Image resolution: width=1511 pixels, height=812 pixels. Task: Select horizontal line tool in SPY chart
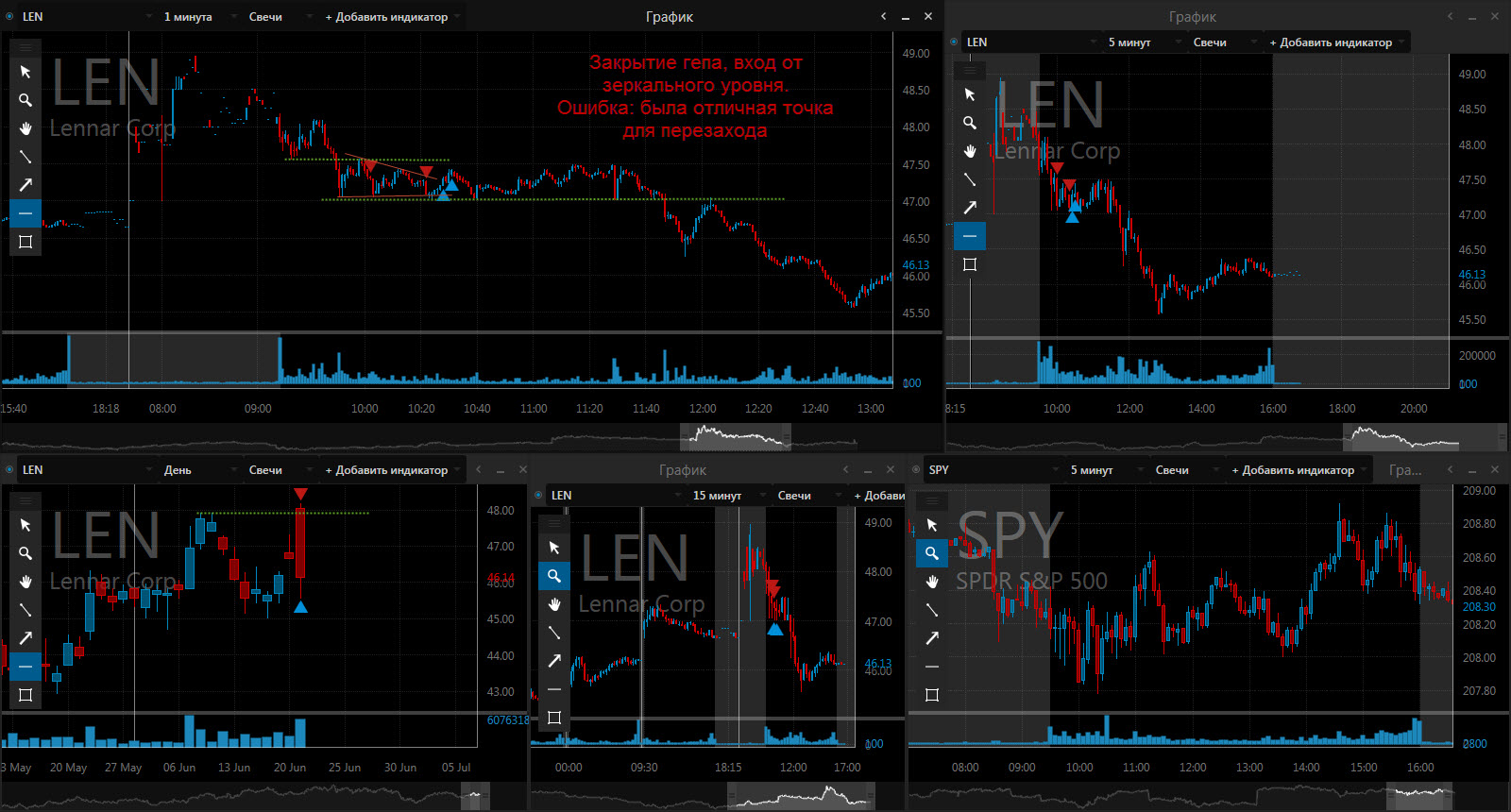[932, 667]
